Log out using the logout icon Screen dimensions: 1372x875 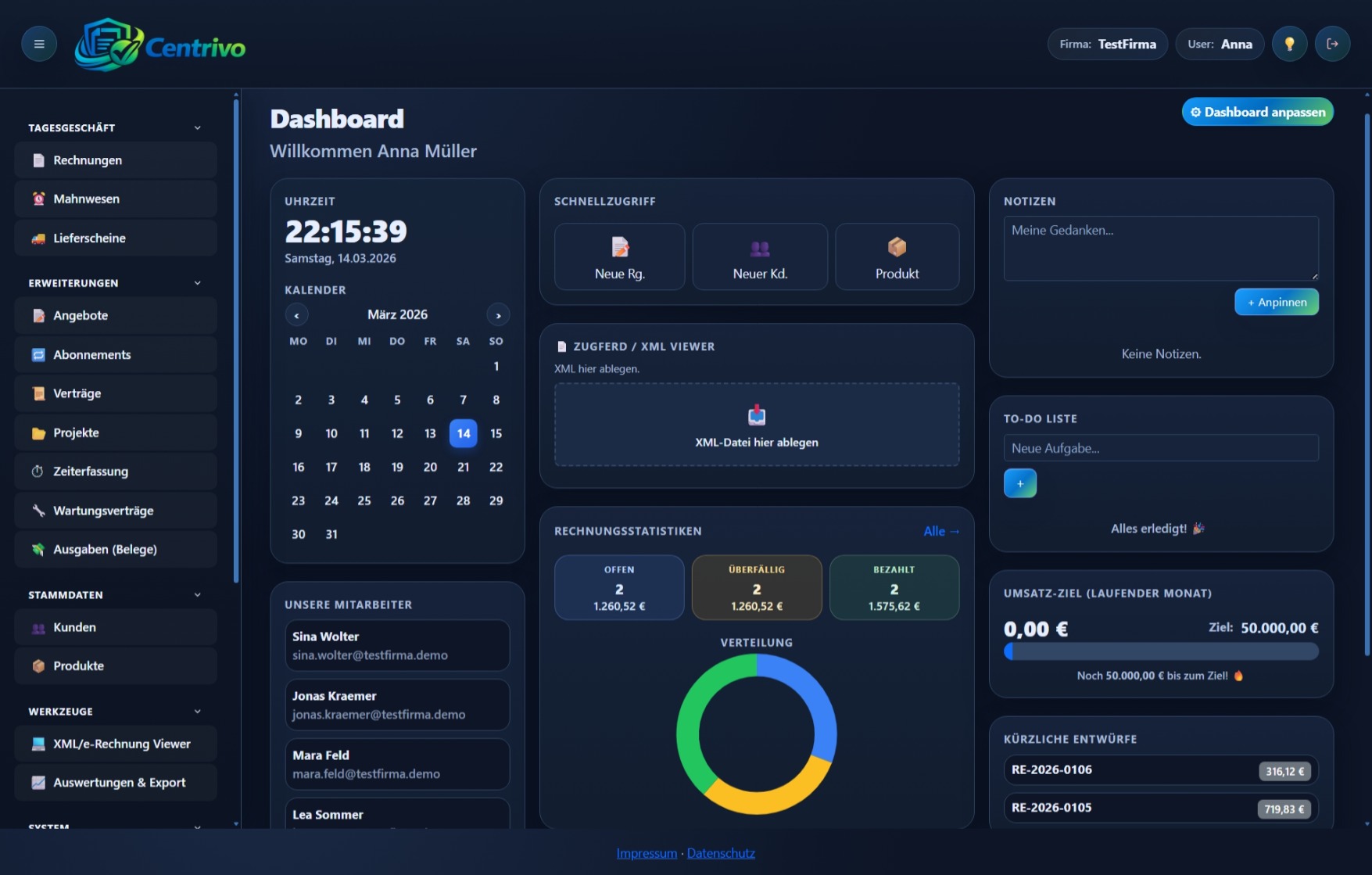tap(1333, 44)
